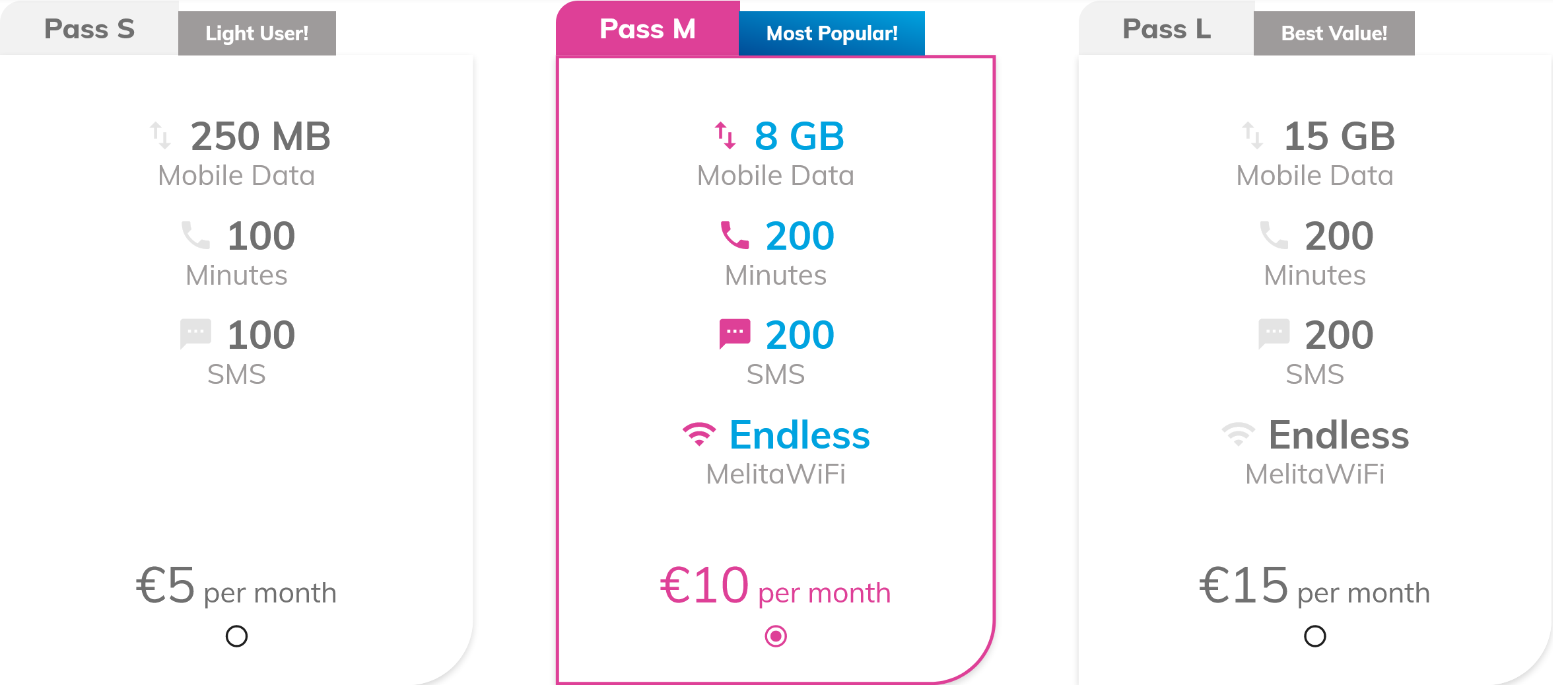Open the Pass L tab header
Screen dimensions: 1568x691
tap(1167, 28)
